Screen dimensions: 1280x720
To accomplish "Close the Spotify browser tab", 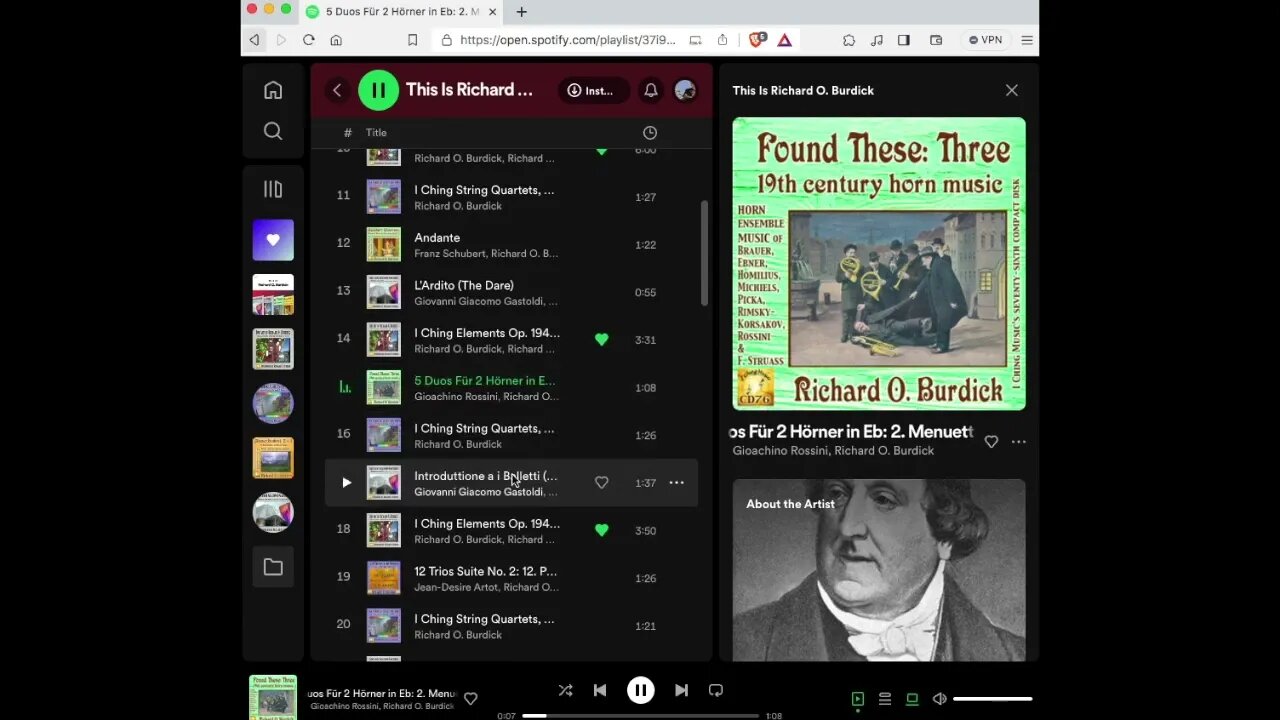I will tap(492, 12).
